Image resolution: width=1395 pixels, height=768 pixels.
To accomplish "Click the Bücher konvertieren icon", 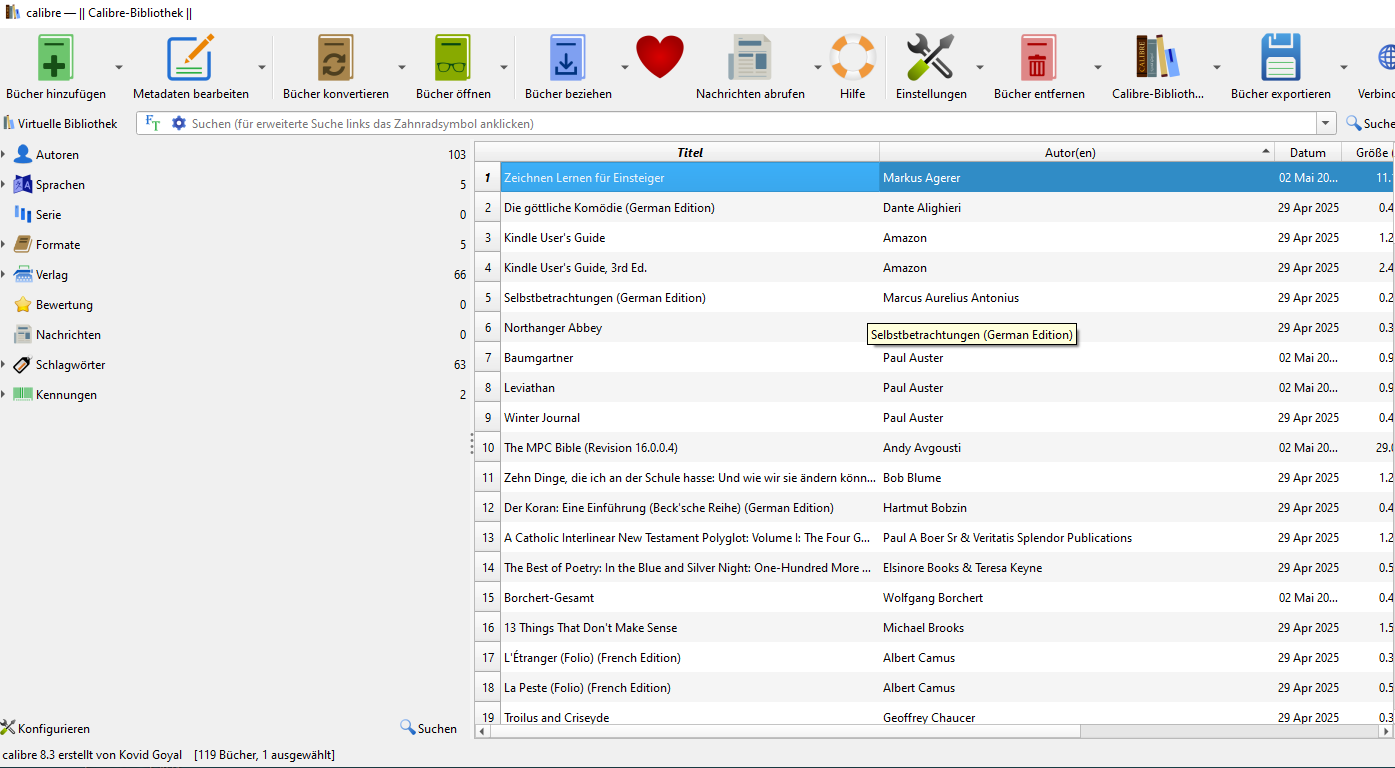I will click(336, 57).
